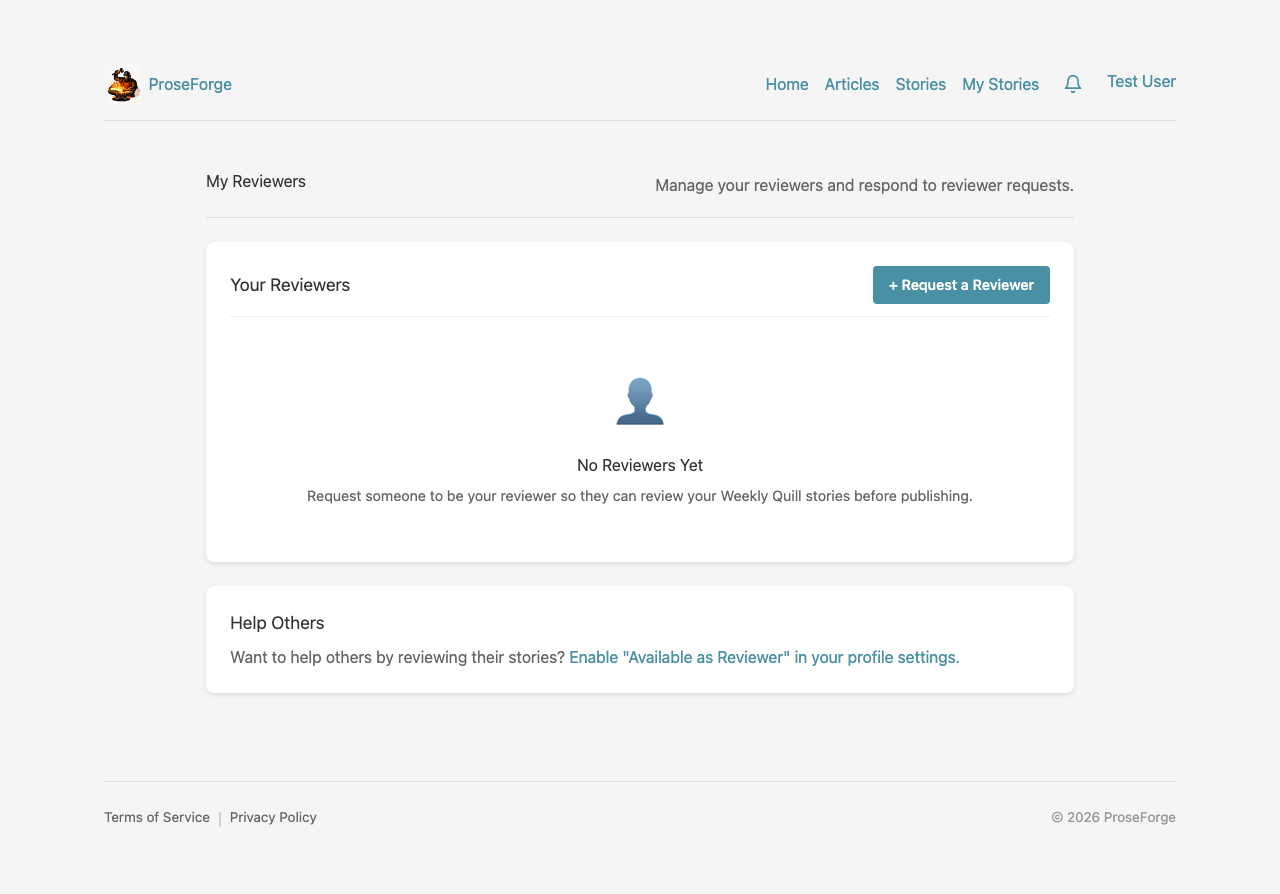Viewport: 1280px width, 894px height.
Task: Click the Weekly Quill stories explanation text
Action: pyautogui.click(x=640, y=495)
